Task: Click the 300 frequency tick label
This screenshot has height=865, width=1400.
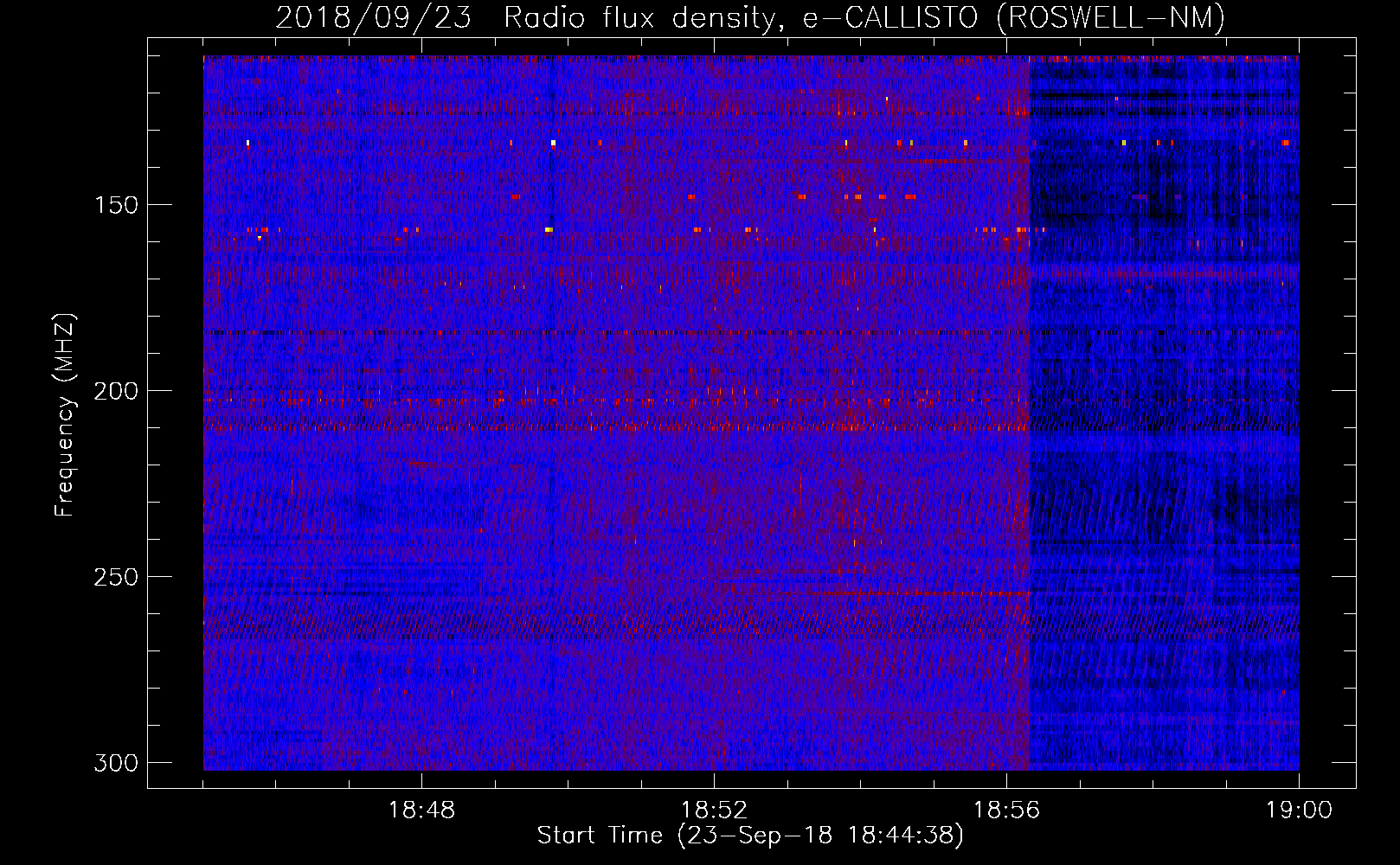Action: [x=115, y=763]
